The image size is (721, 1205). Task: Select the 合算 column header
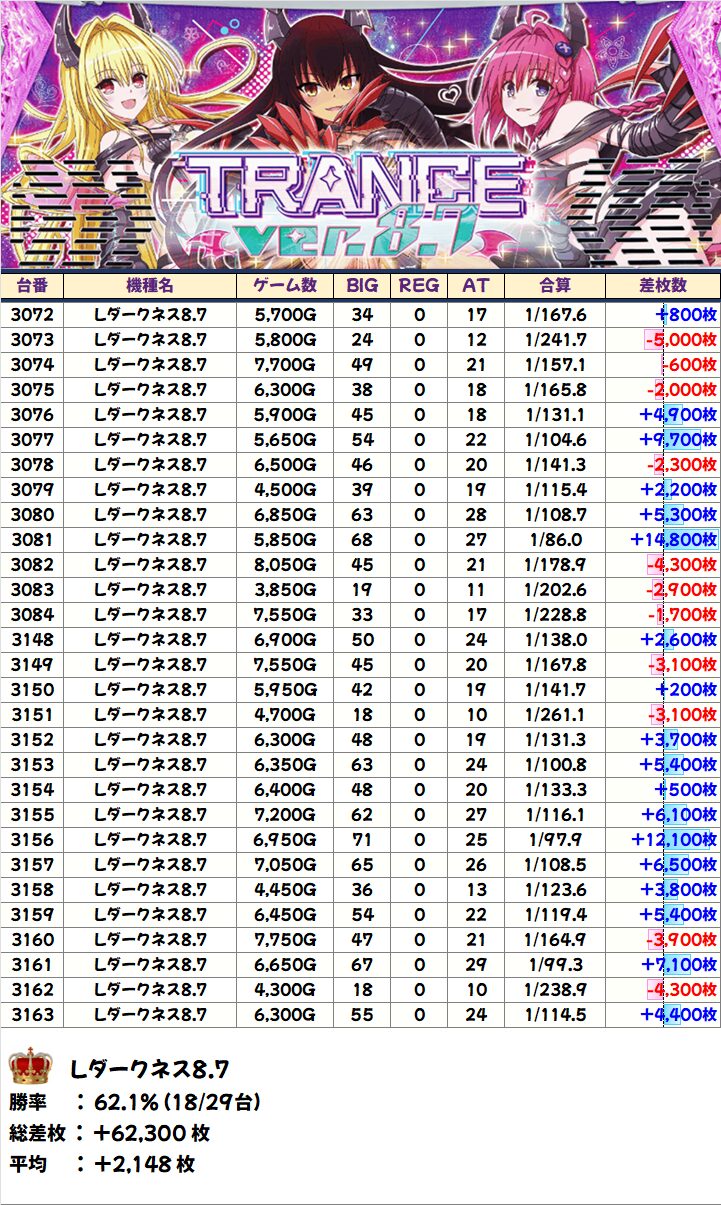click(554, 285)
